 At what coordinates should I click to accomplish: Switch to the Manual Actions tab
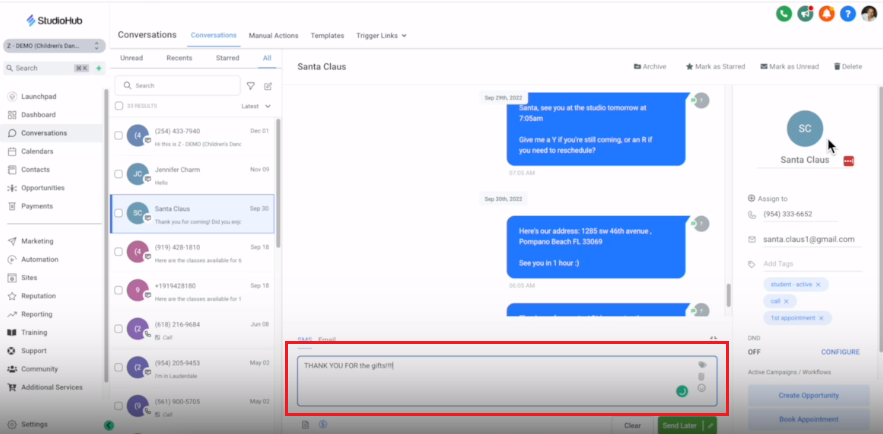(x=273, y=35)
